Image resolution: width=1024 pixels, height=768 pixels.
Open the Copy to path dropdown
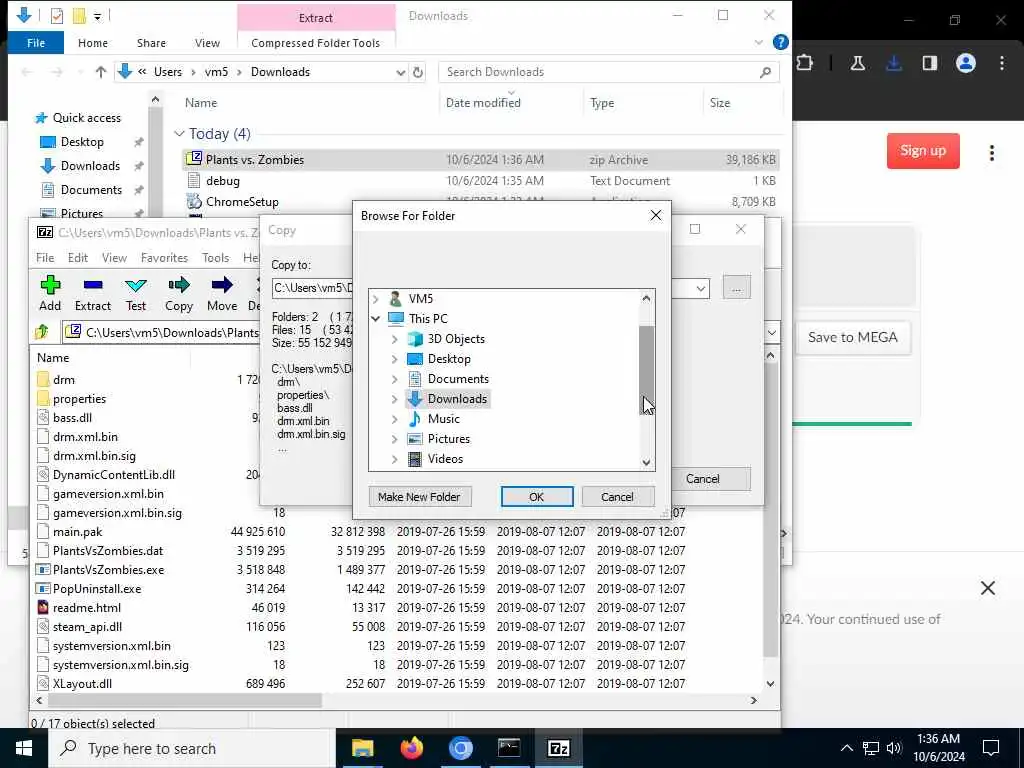pyautogui.click(x=701, y=288)
